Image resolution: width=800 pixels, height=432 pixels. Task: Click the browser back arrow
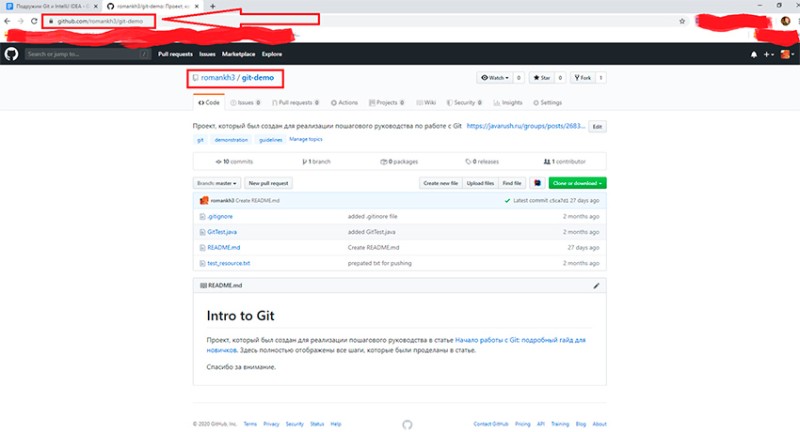(7, 21)
